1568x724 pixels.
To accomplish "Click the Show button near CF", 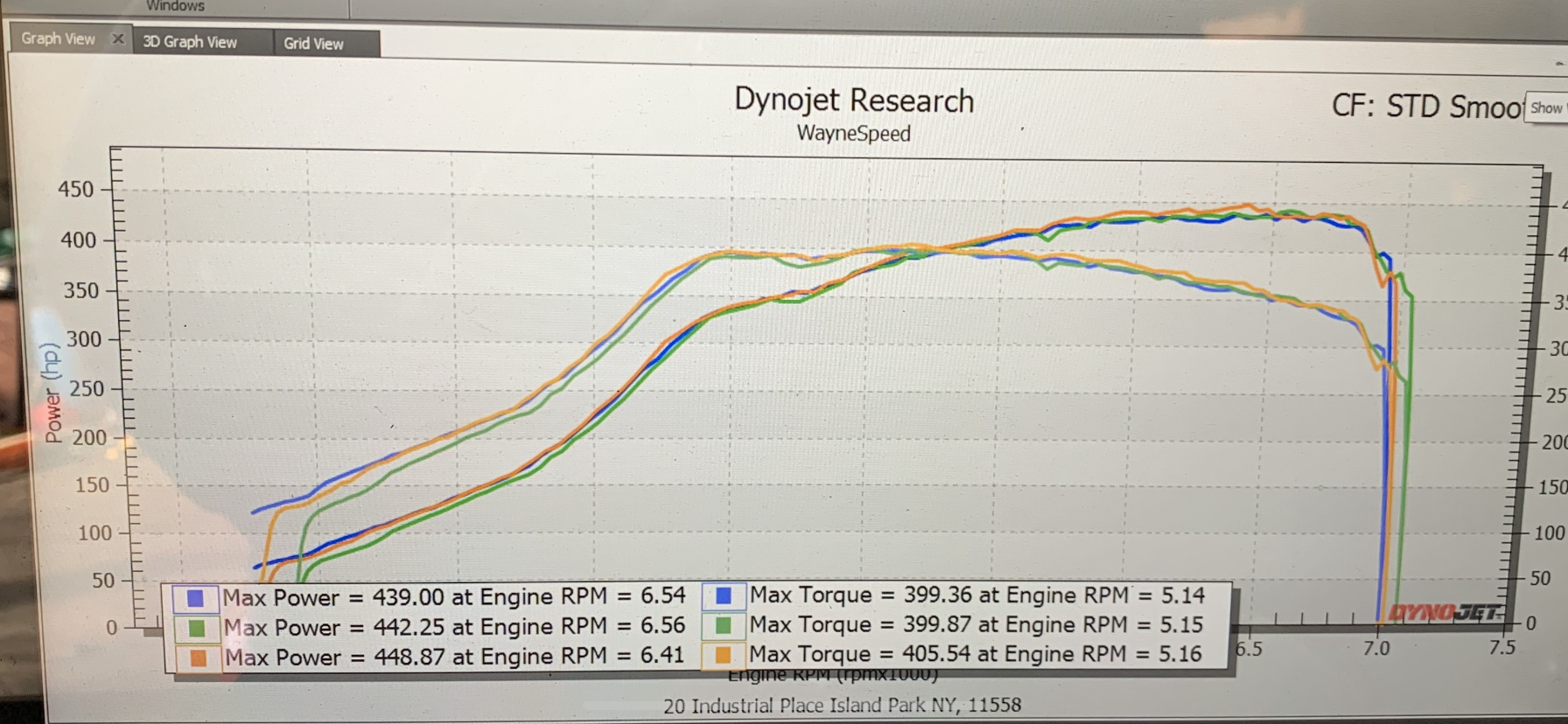I will [1546, 108].
